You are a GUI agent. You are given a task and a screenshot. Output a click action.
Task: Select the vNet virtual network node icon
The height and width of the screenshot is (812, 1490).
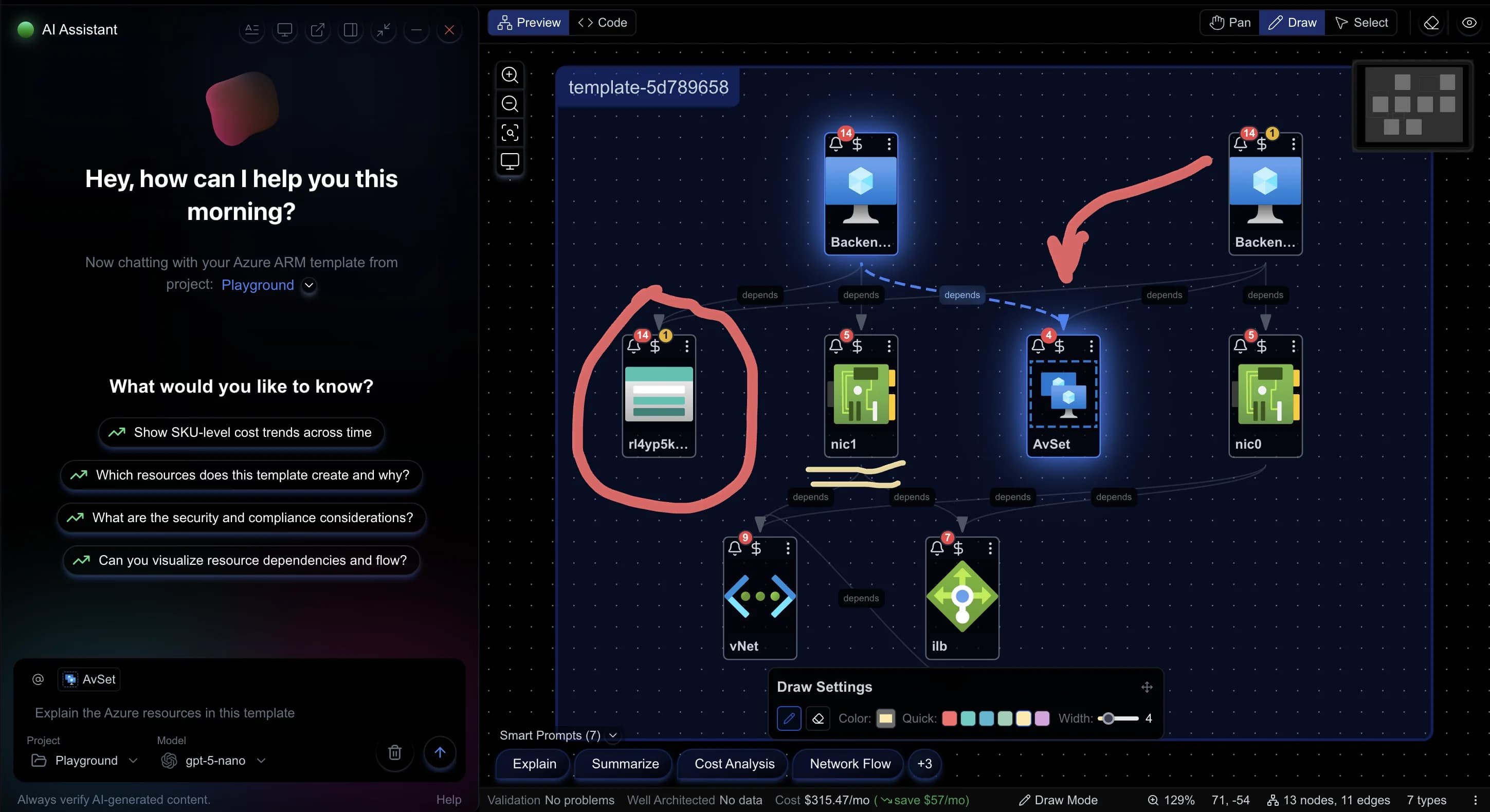tap(760, 596)
